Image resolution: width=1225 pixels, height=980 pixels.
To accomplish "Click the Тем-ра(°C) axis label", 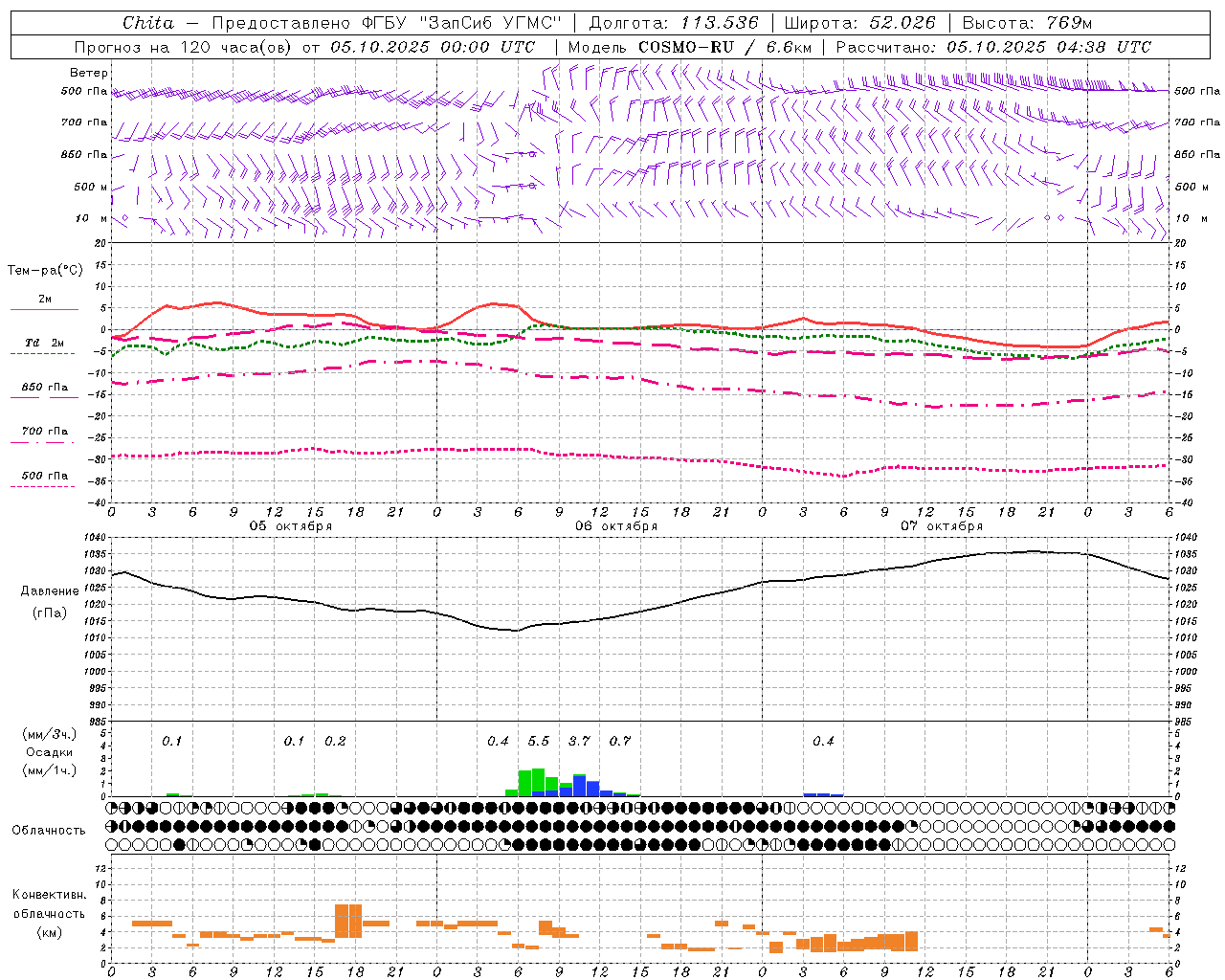I will click(45, 271).
